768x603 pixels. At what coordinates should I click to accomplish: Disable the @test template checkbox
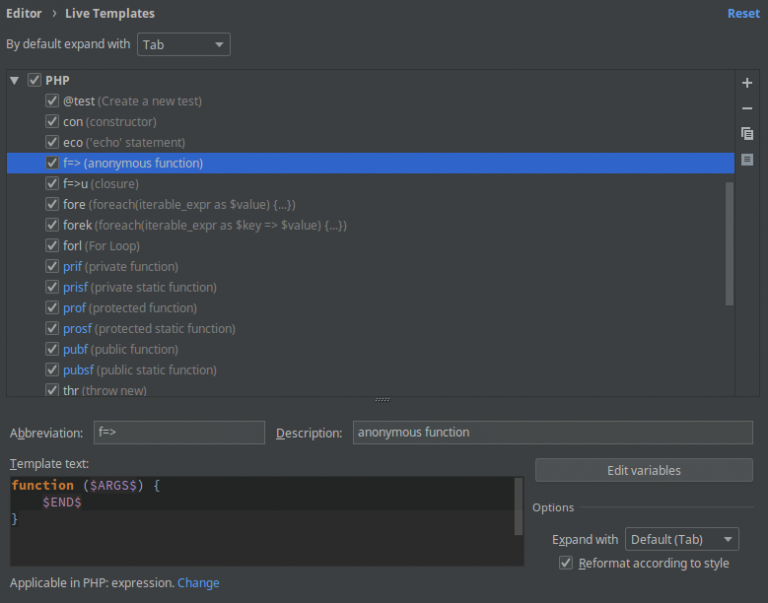(x=52, y=101)
